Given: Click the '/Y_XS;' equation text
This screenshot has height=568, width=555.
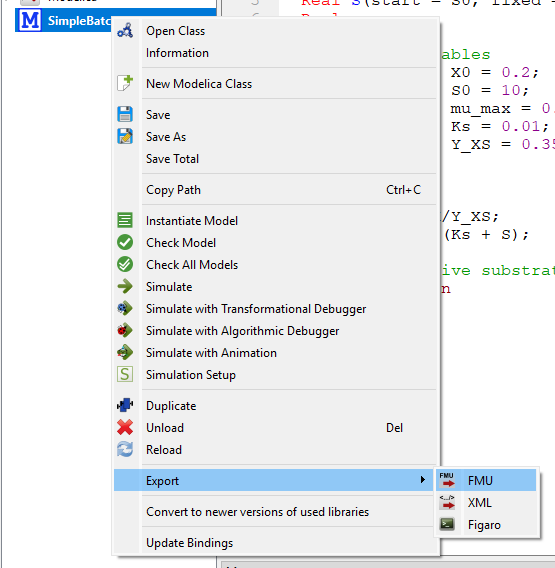Looking at the screenshot, I should (470, 217).
